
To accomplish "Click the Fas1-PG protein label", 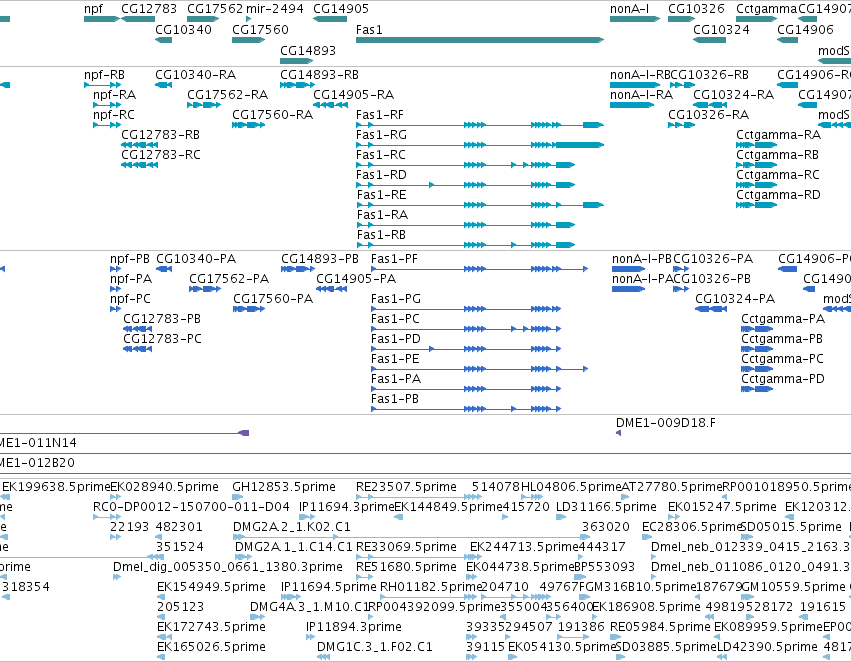I will pyautogui.click(x=396, y=298).
